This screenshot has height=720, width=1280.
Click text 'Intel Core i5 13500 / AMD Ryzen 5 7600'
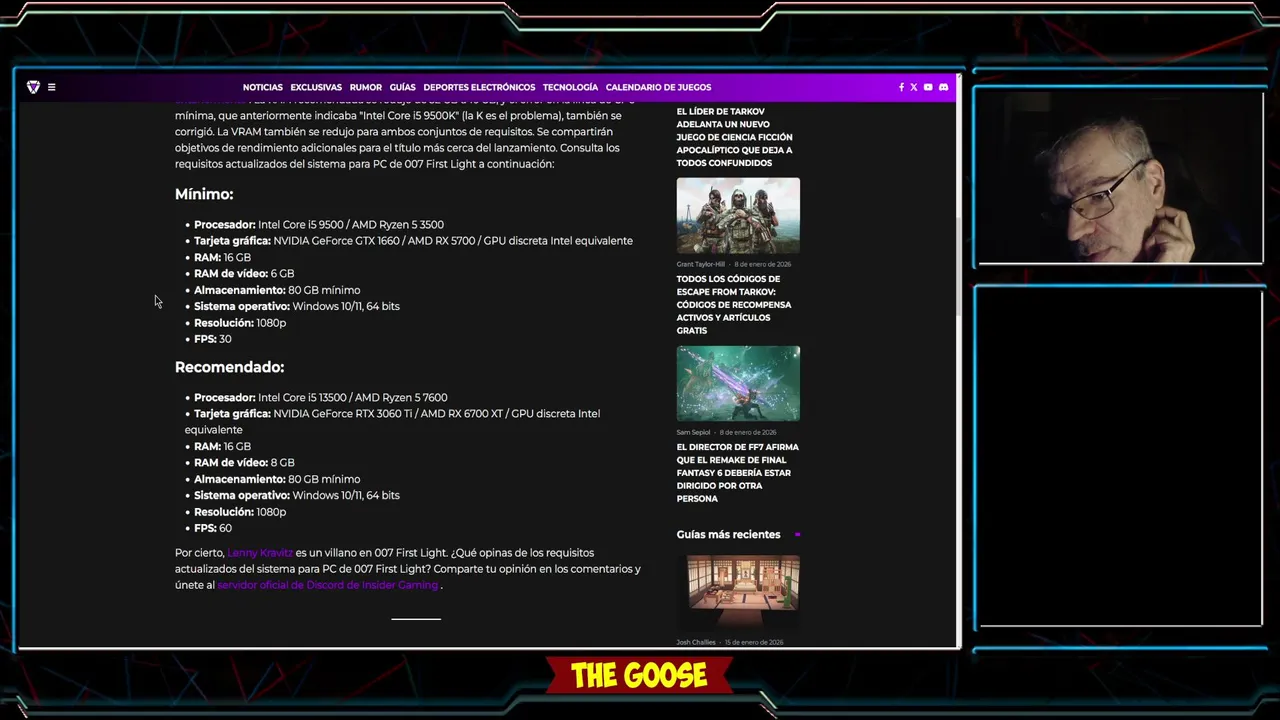(353, 398)
